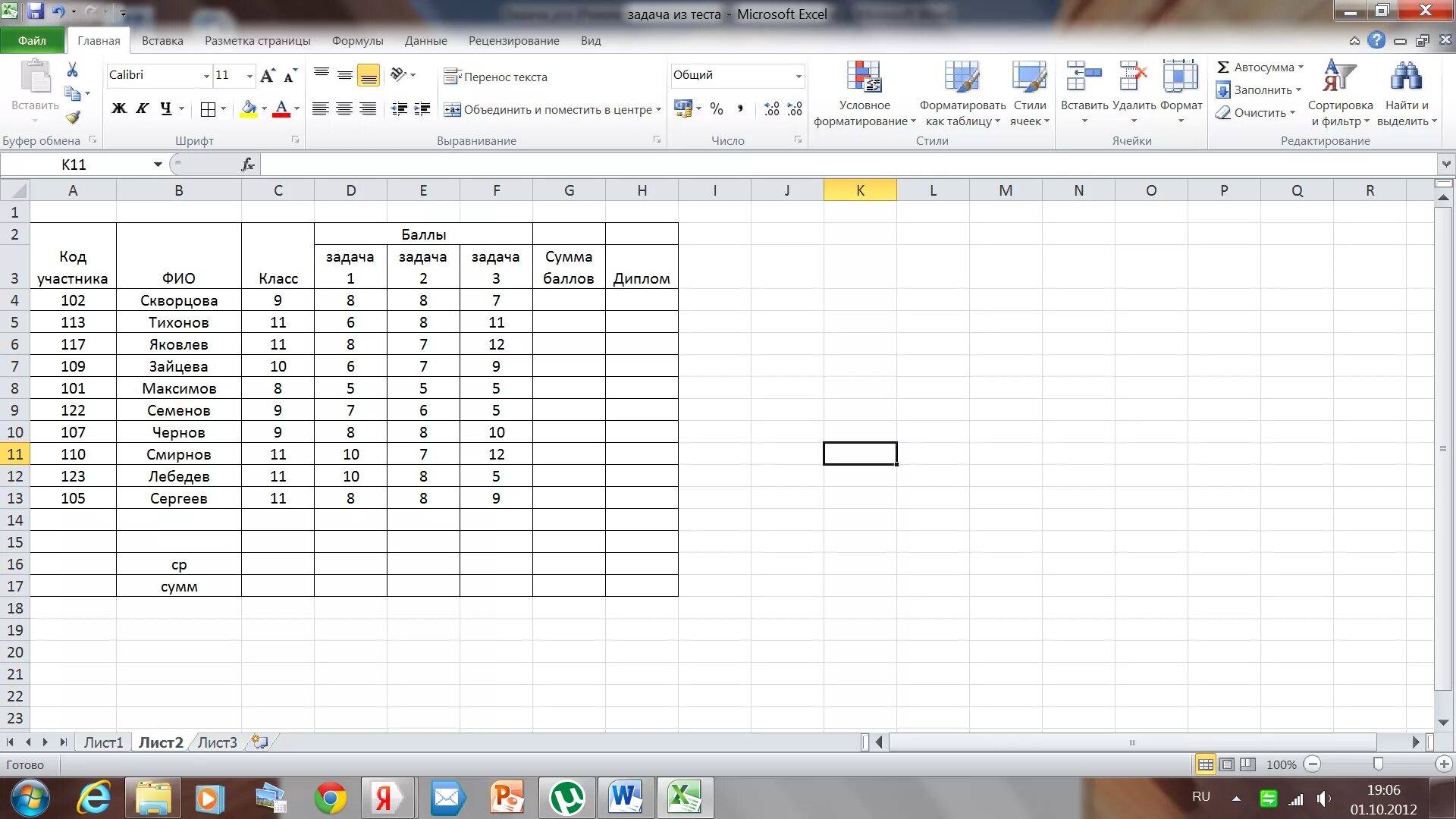Select cell G4 under Сумма баллов
Viewport: 1456px width, 819px height.
569,300
